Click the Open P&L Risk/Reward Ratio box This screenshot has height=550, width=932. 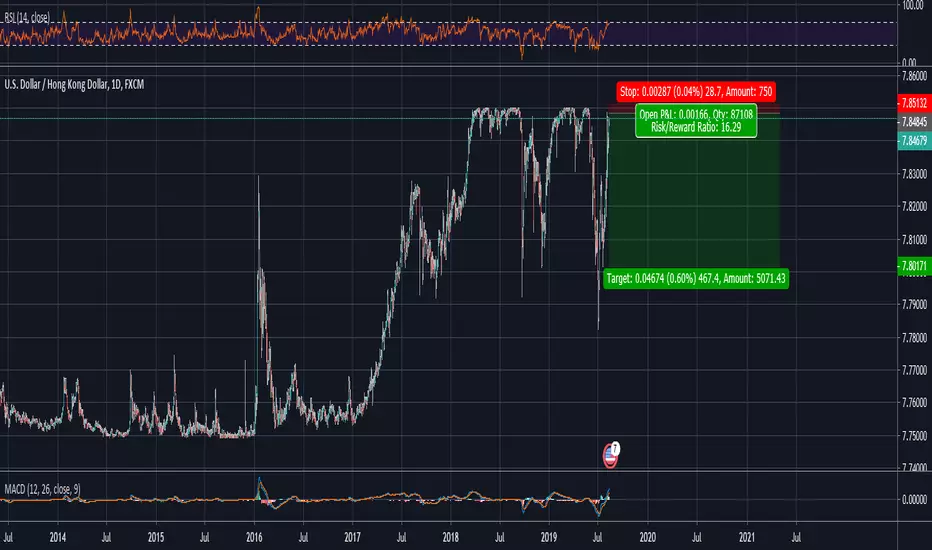[x=696, y=121]
